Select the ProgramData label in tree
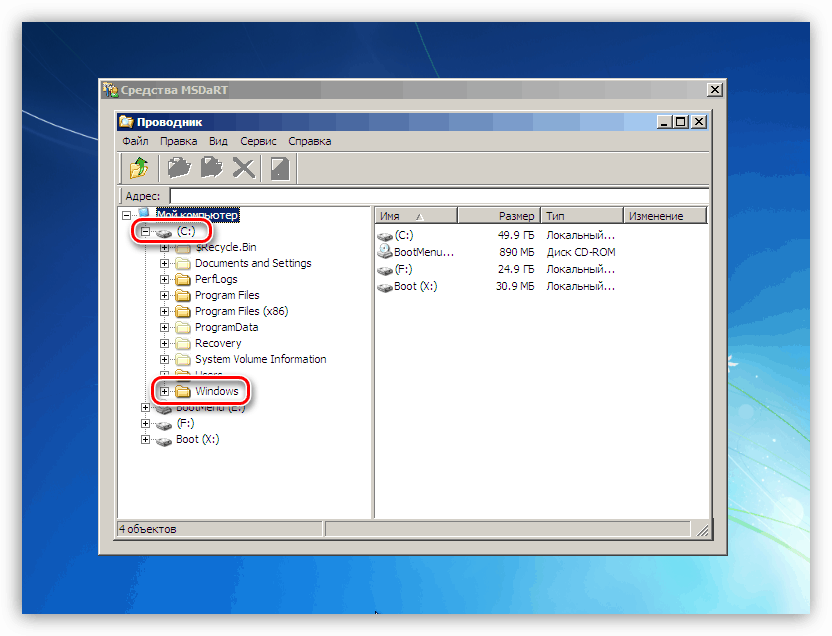This screenshot has width=832, height=636. point(227,327)
